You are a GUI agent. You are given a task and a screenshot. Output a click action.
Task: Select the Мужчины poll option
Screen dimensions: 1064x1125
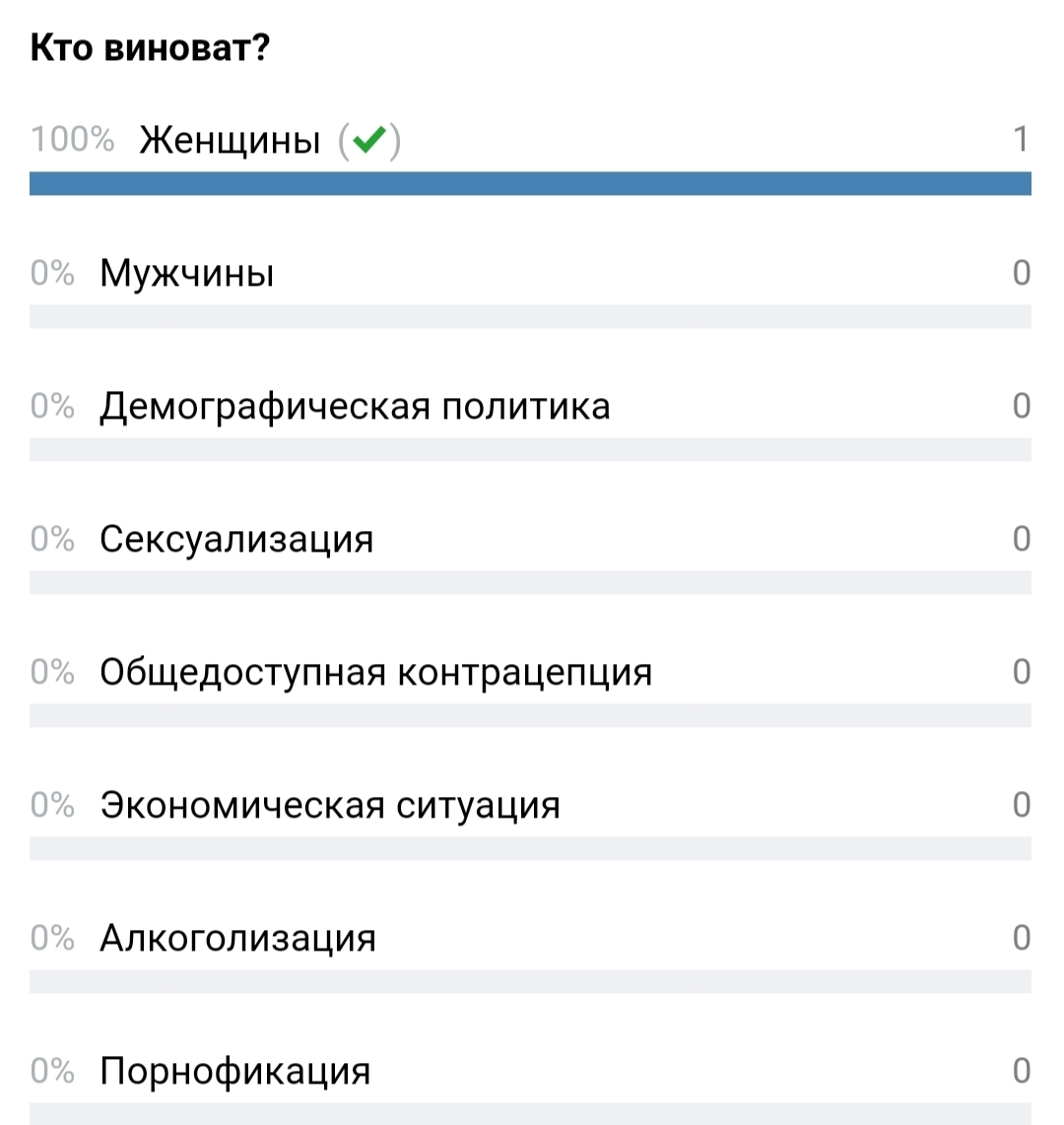click(x=187, y=273)
